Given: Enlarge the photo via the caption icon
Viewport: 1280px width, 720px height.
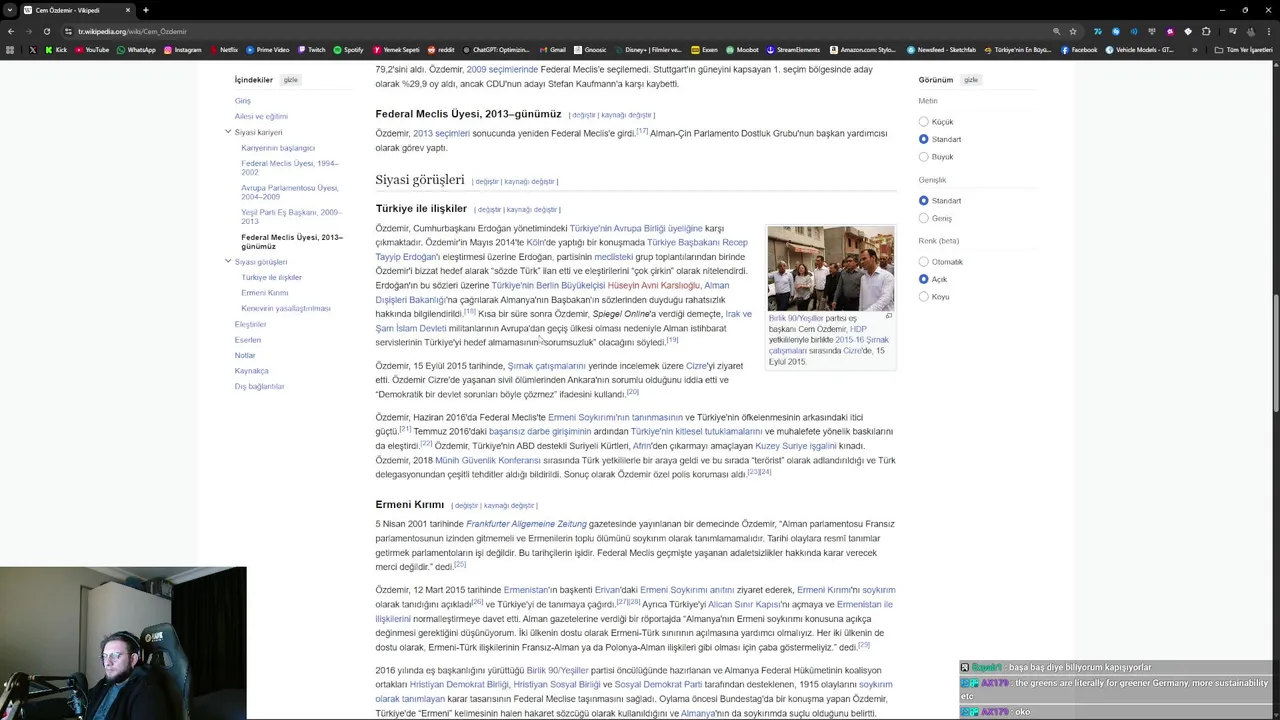Looking at the screenshot, I should click(888, 316).
